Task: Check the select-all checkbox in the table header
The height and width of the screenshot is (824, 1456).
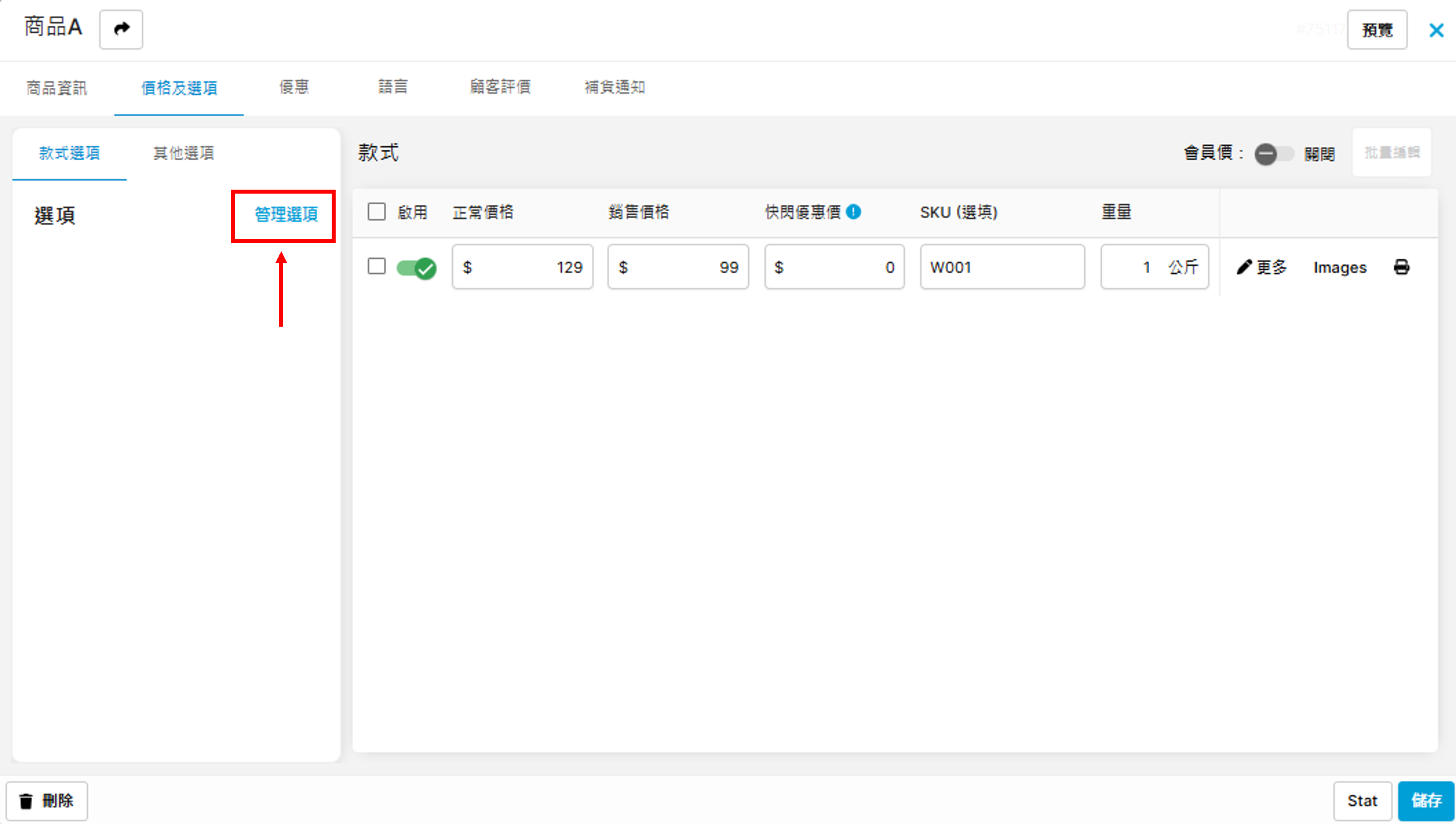Action: coord(376,212)
